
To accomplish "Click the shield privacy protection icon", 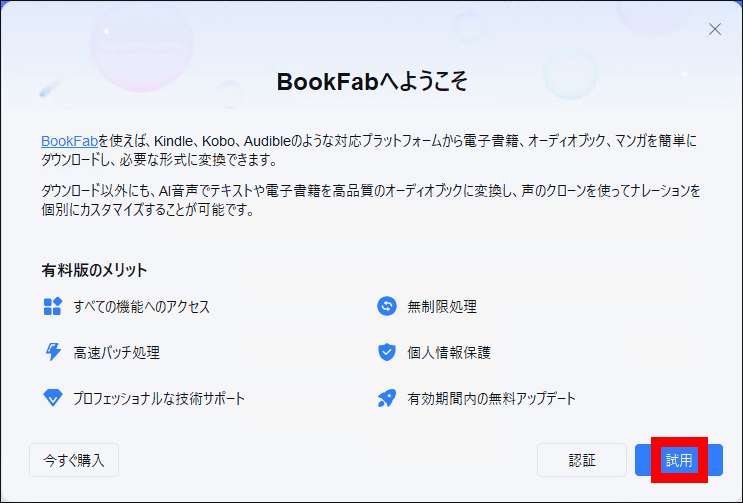I will [387, 352].
